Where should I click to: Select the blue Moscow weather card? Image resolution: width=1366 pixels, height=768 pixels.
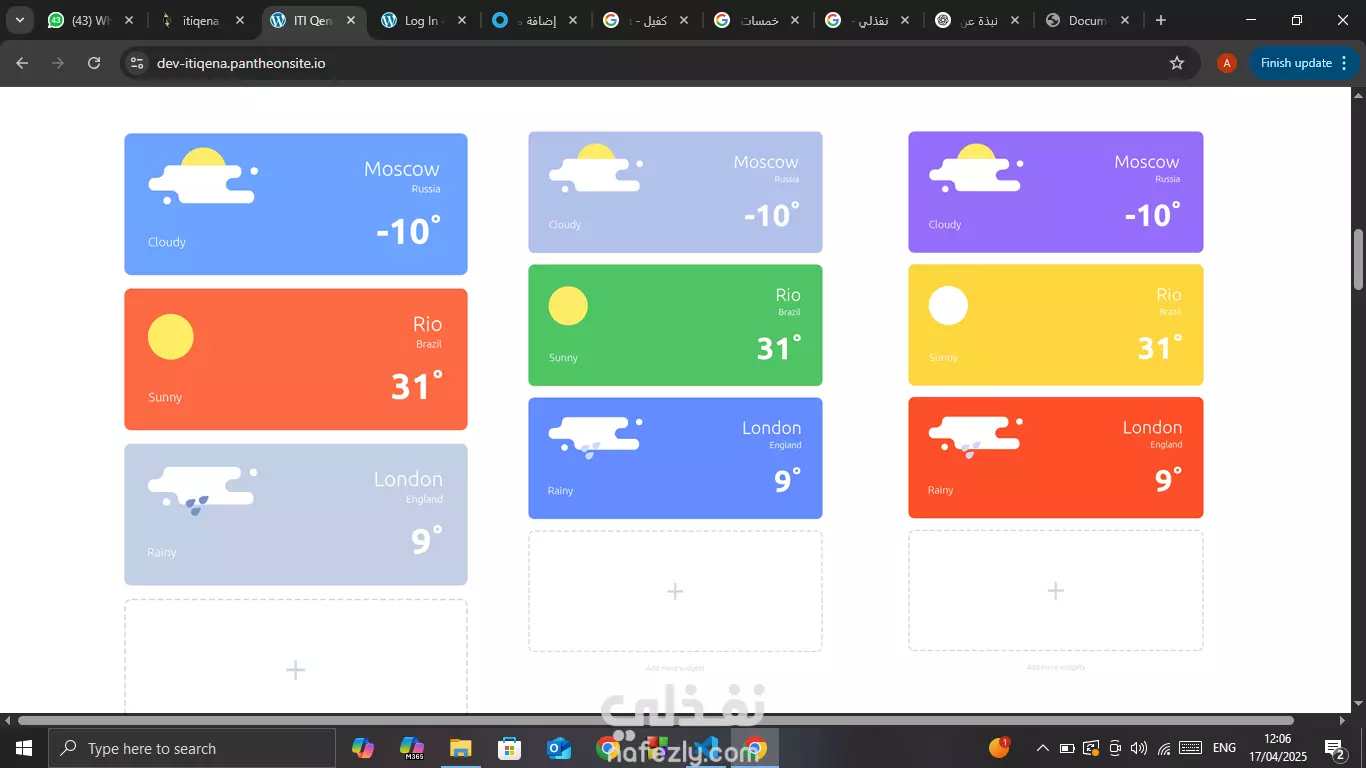(x=296, y=204)
